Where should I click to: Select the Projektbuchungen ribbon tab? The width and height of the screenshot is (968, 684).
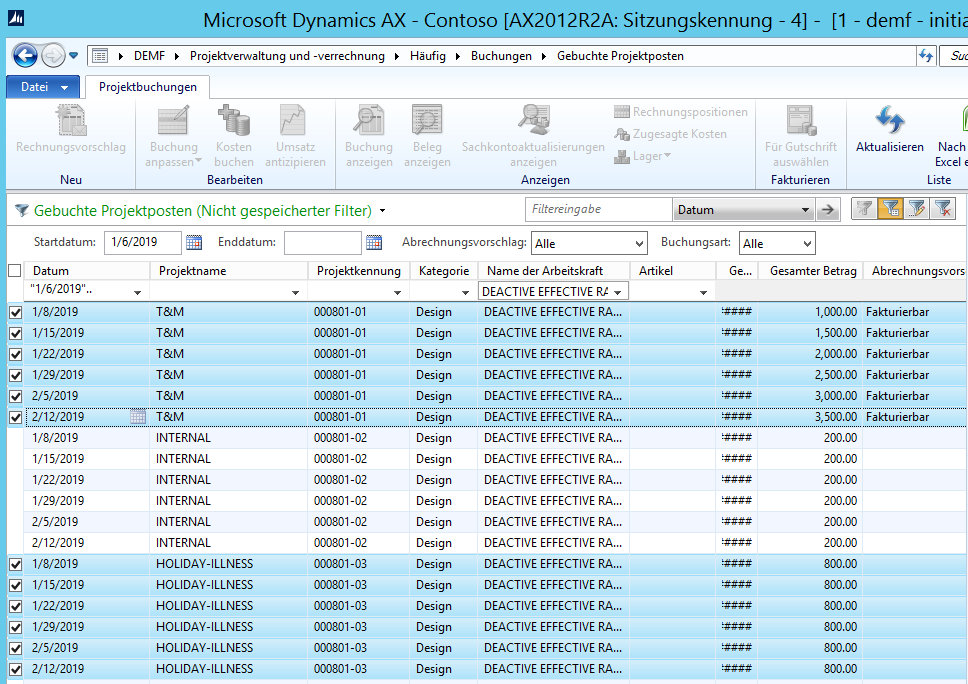[148, 87]
